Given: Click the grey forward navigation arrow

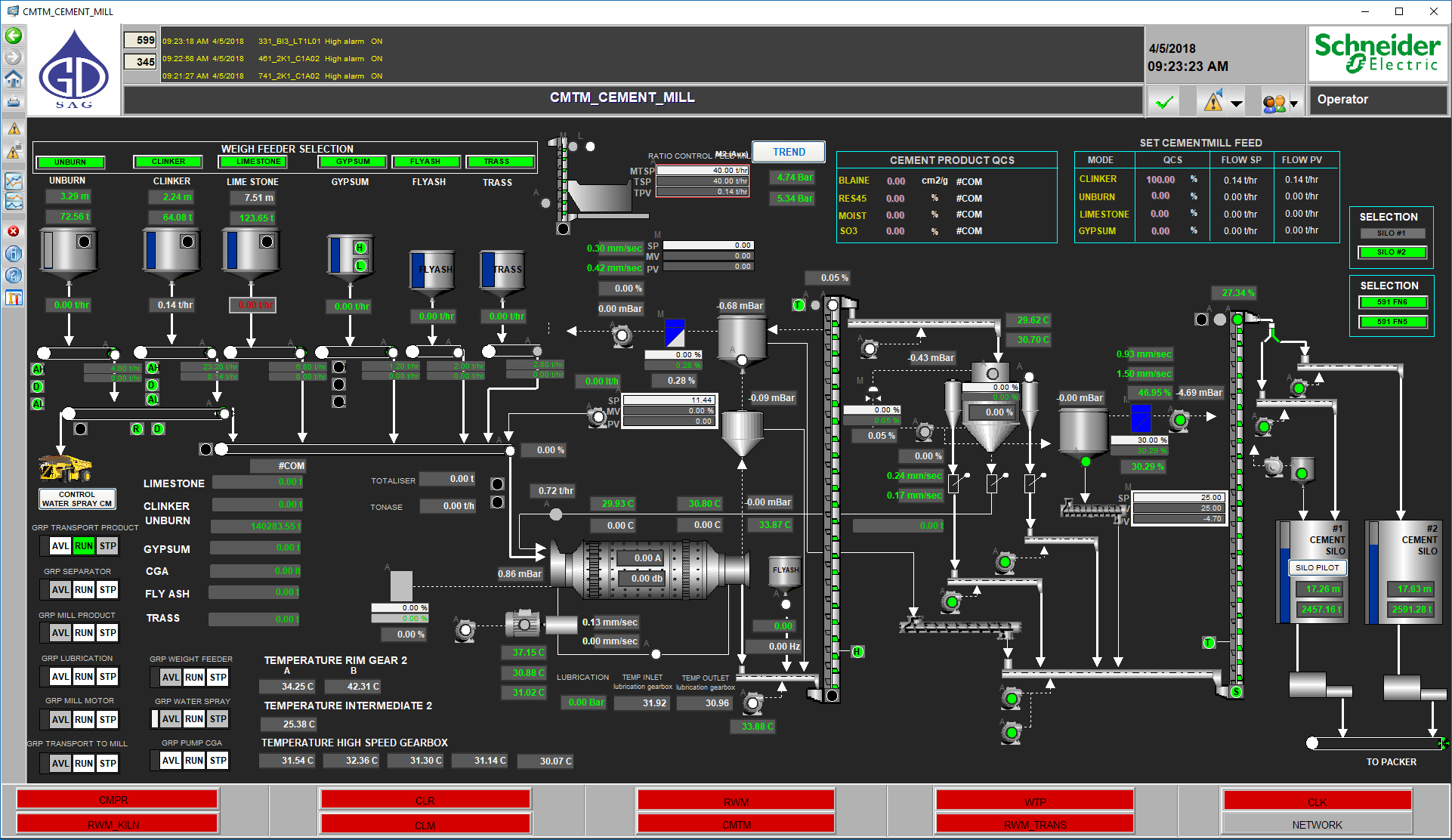Looking at the screenshot, I should click(x=14, y=57).
